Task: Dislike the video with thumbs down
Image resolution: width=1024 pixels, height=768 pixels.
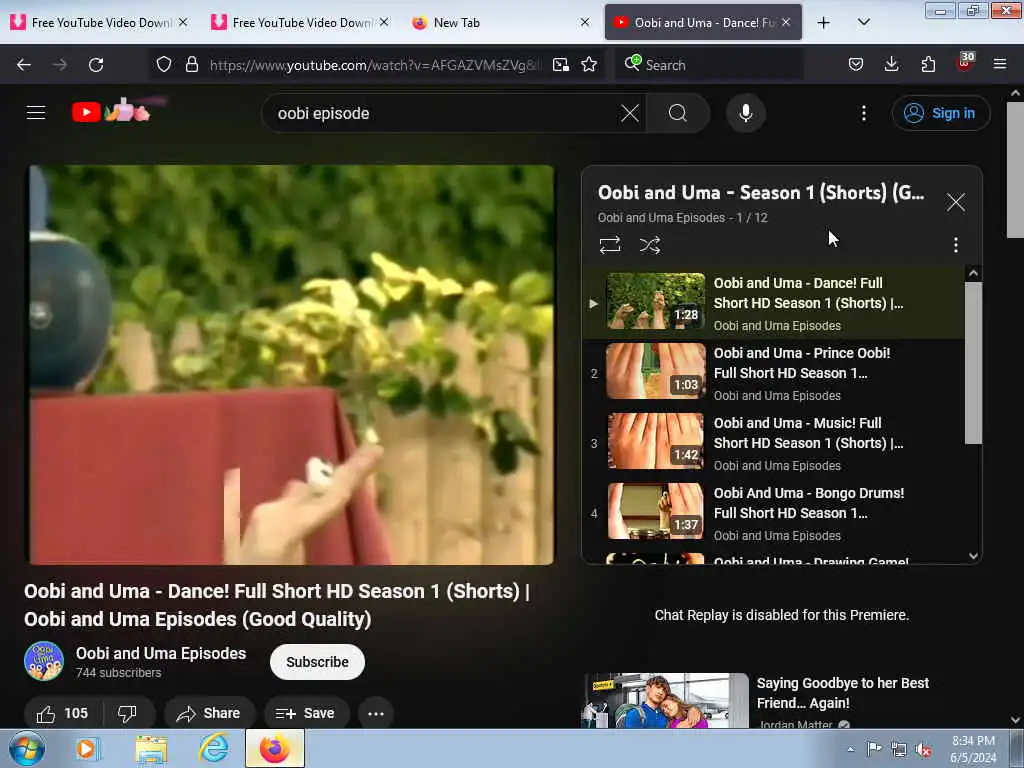Action: point(128,713)
